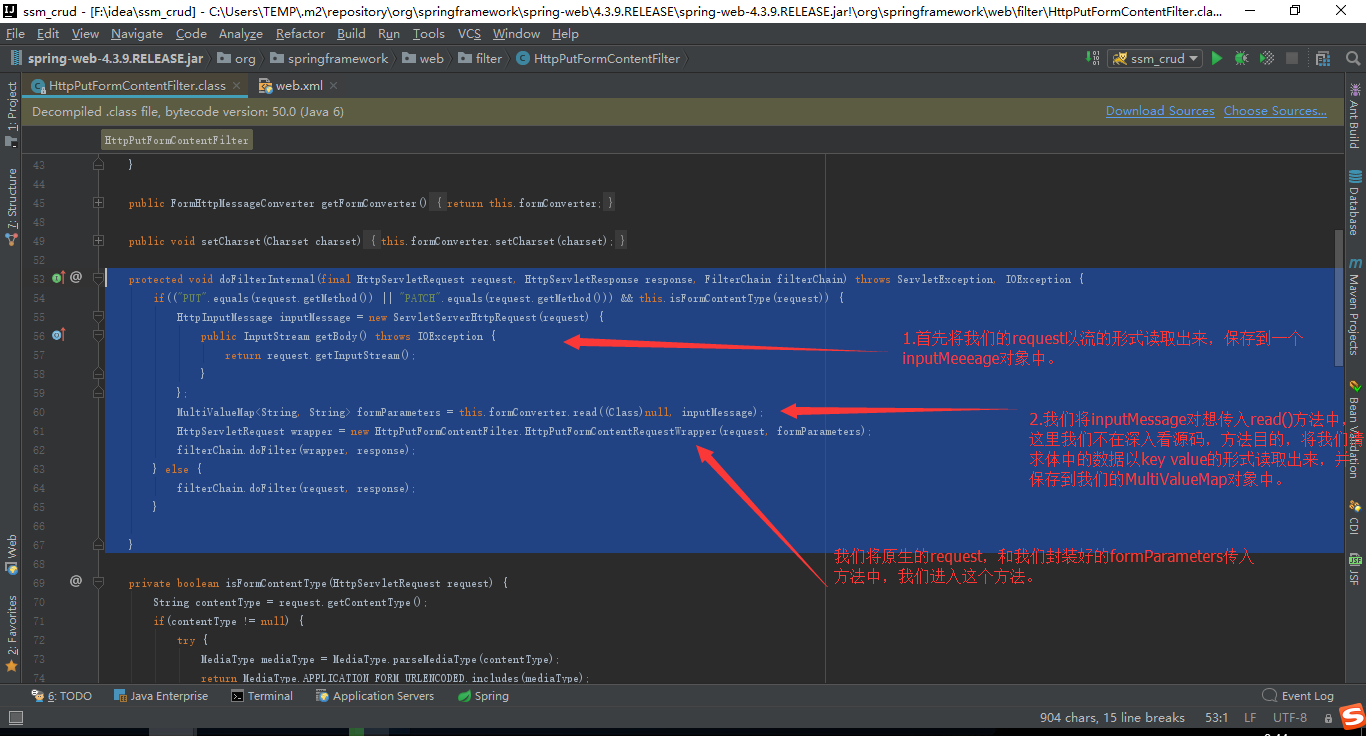Switch to the web.xml editor tab

click(x=297, y=85)
